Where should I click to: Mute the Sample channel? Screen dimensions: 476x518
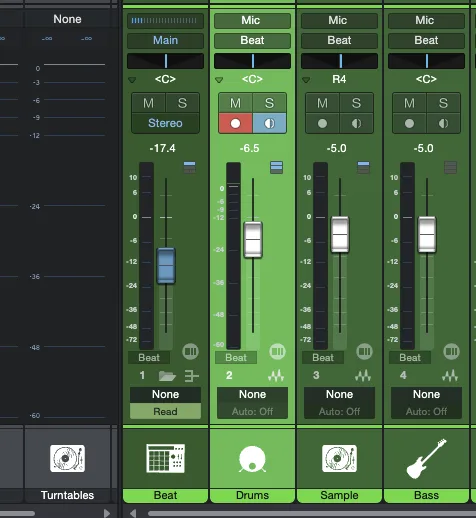(x=322, y=103)
